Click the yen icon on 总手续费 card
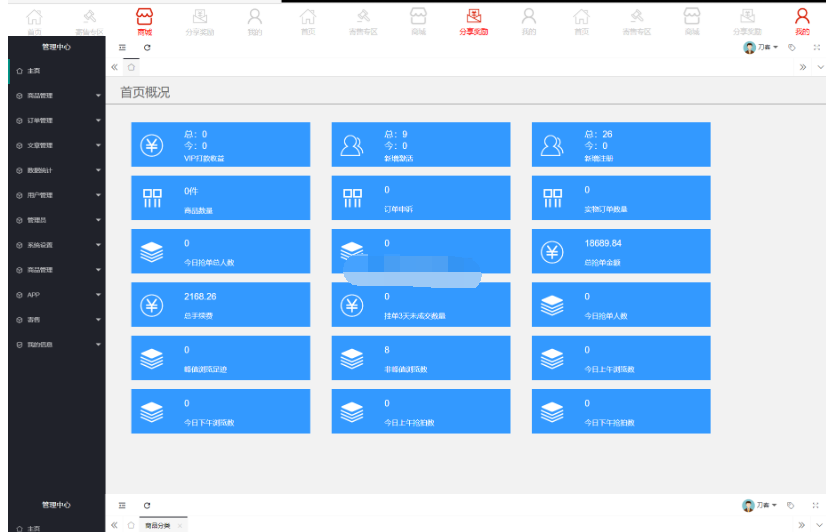 coord(152,305)
